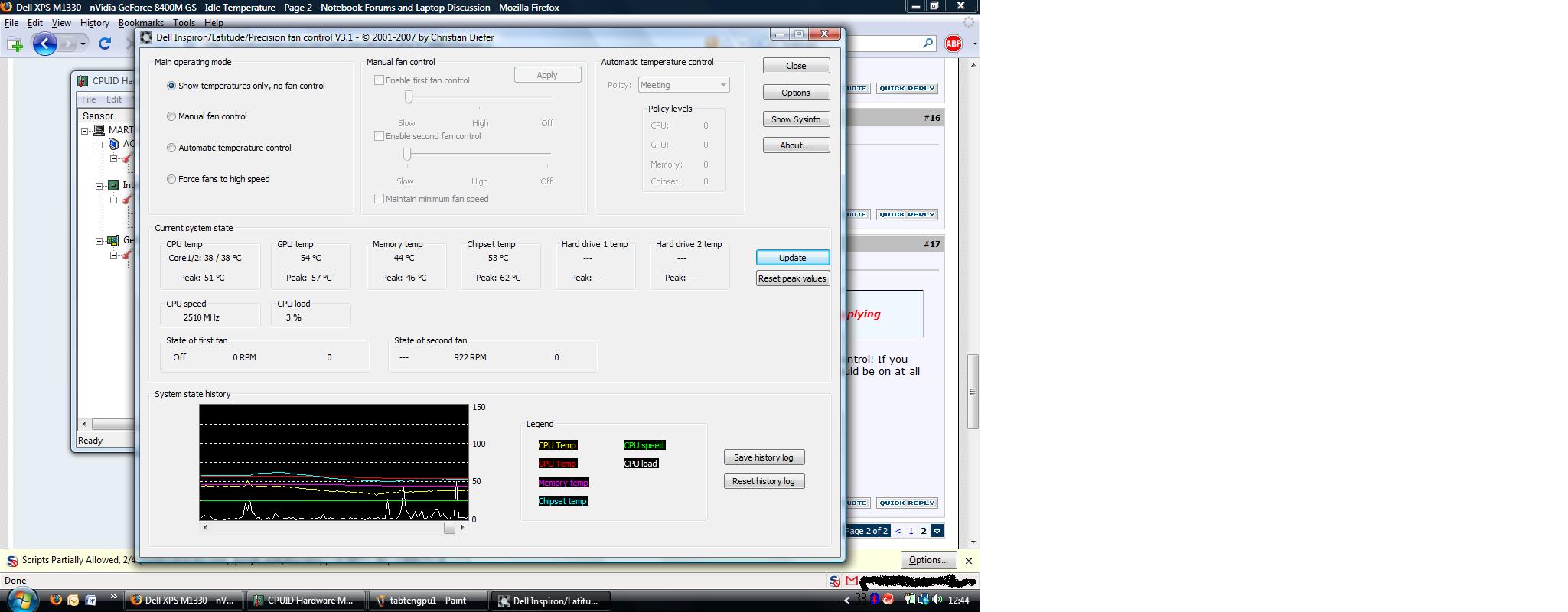Click the 'CPU Temp' legend swatch
This screenshot has height=612, width=1568.
(557, 445)
